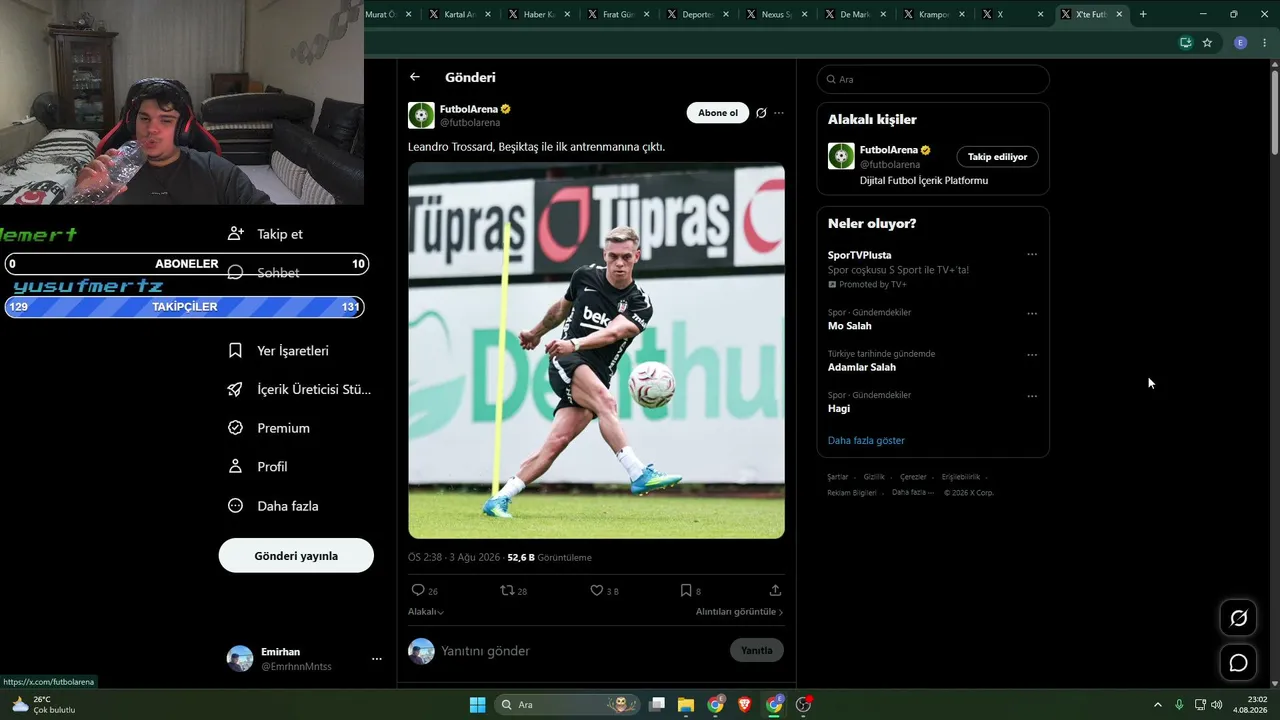
Task: Click the Windows taskbar search box
Action: coord(569,705)
